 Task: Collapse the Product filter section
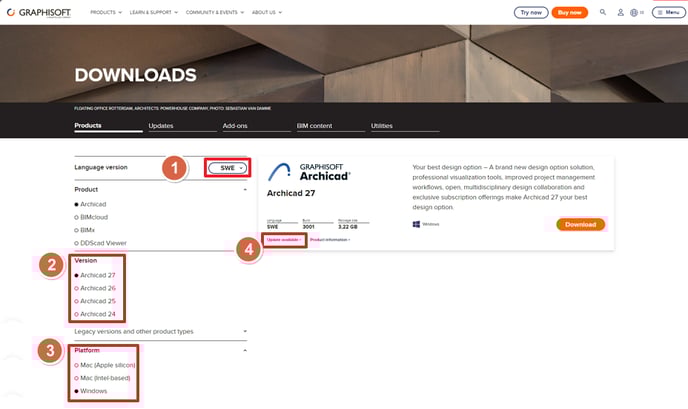tap(245, 190)
